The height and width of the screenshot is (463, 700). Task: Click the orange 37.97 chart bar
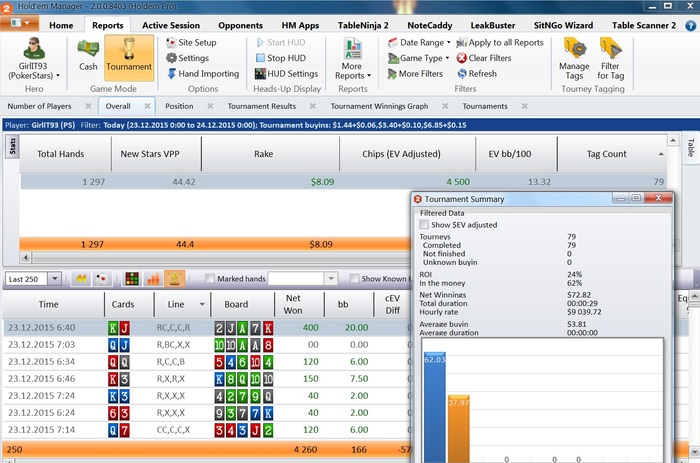click(458, 429)
